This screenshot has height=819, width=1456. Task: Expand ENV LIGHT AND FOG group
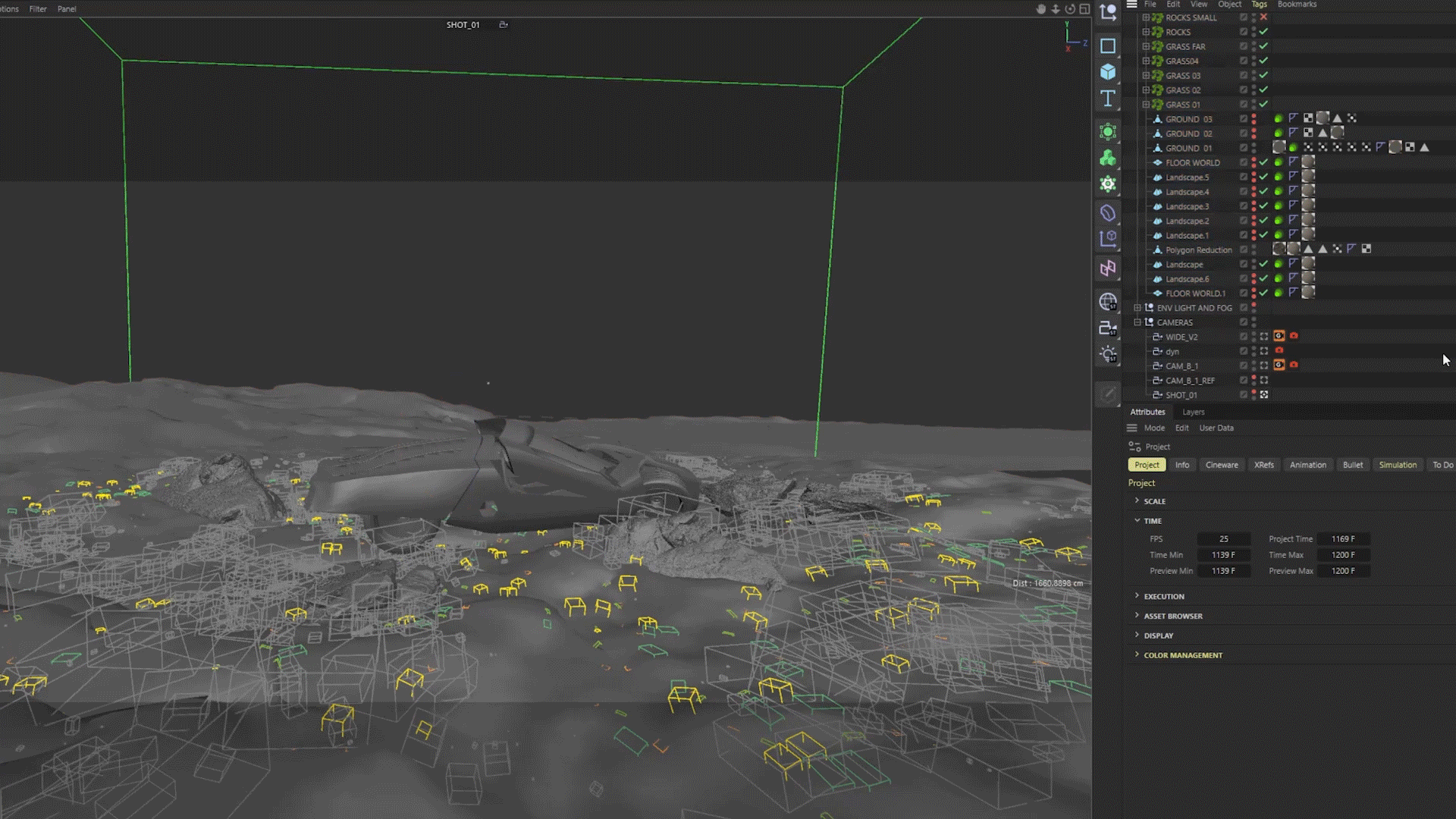(x=1137, y=308)
